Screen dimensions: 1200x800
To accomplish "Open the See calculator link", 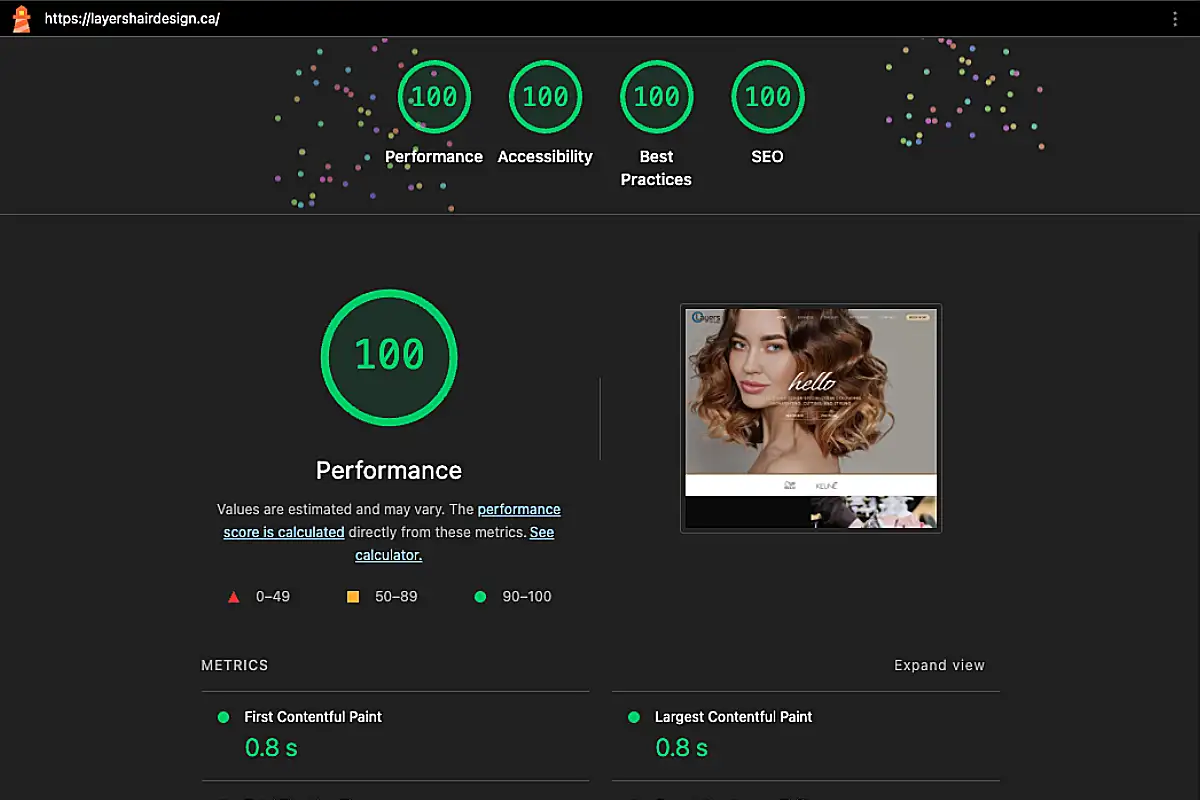I will (388, 554).
